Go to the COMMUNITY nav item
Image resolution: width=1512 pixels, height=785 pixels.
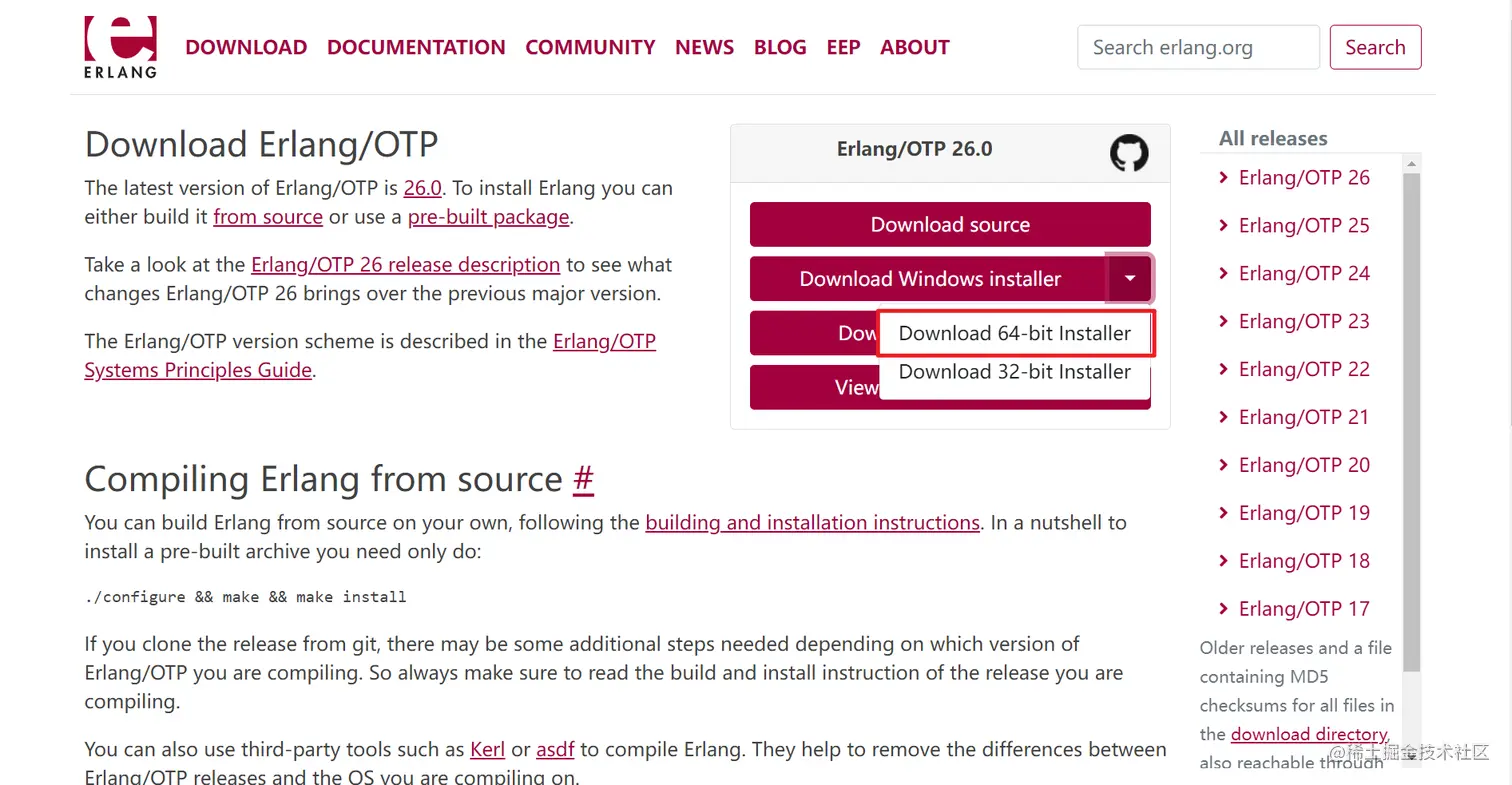(590, 47)
